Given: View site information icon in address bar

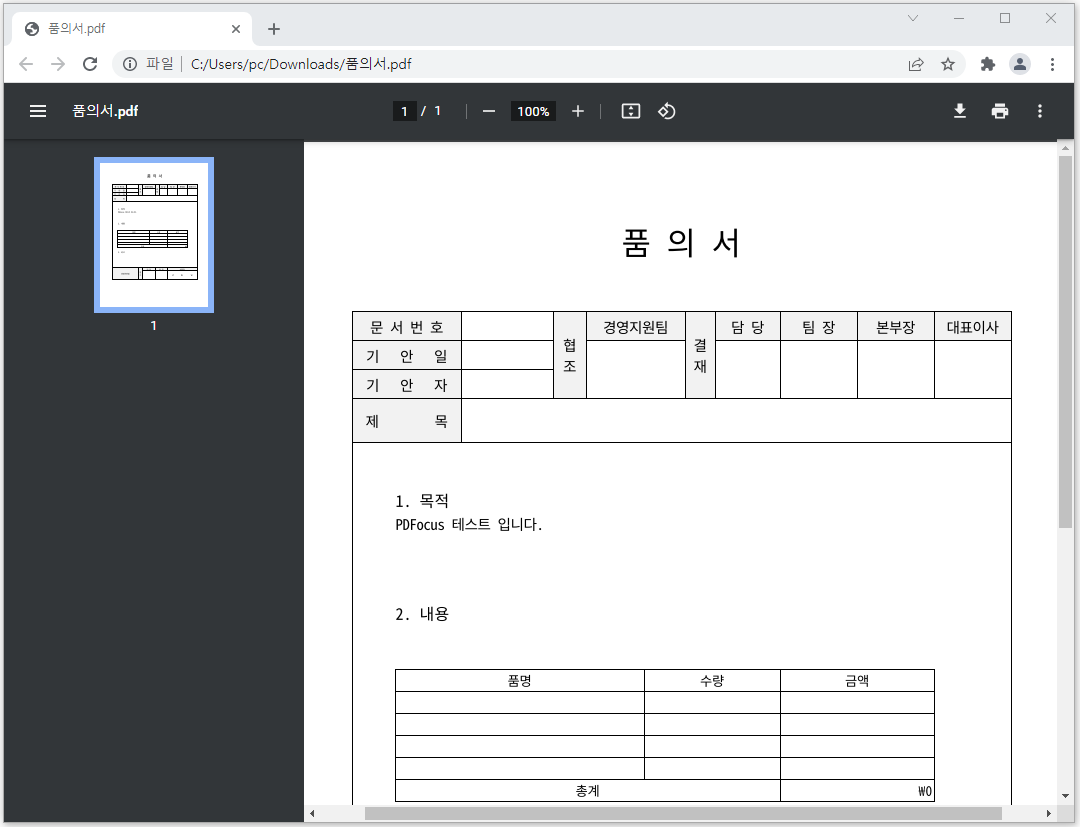Looking at the screenshot, I should (129, 64).
